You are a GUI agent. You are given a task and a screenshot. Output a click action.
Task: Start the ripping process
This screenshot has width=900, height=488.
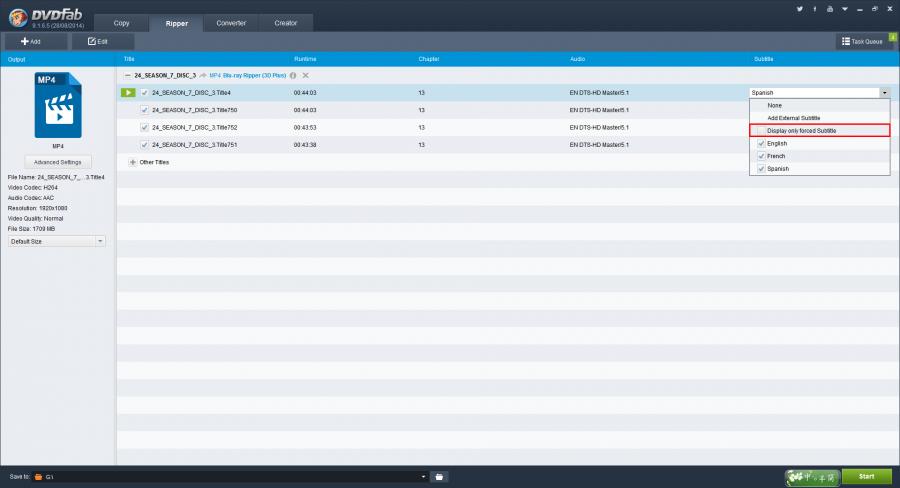coord(867,477)
